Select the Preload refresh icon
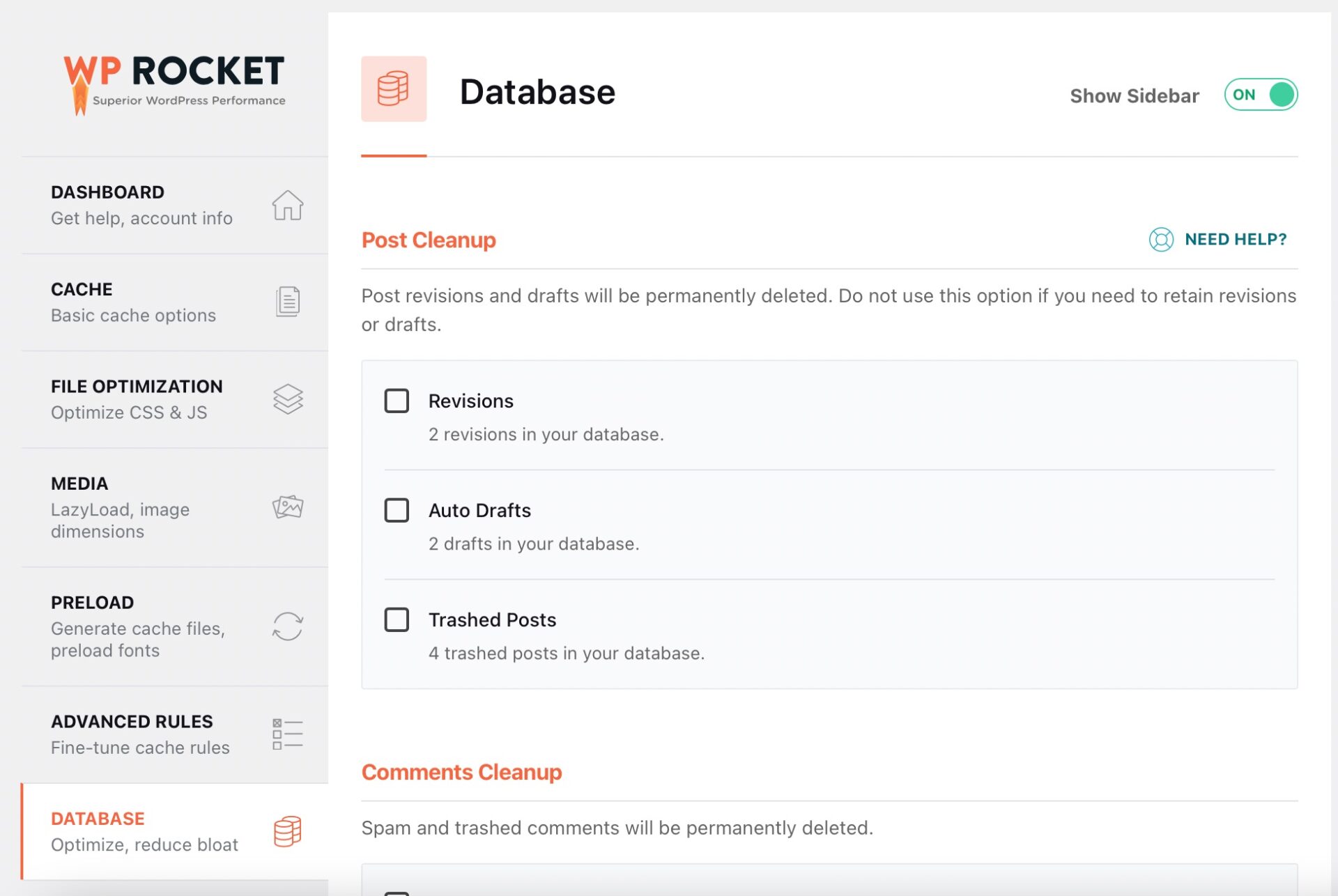The height and width of the screenshot is (896, 1338). 287,626
